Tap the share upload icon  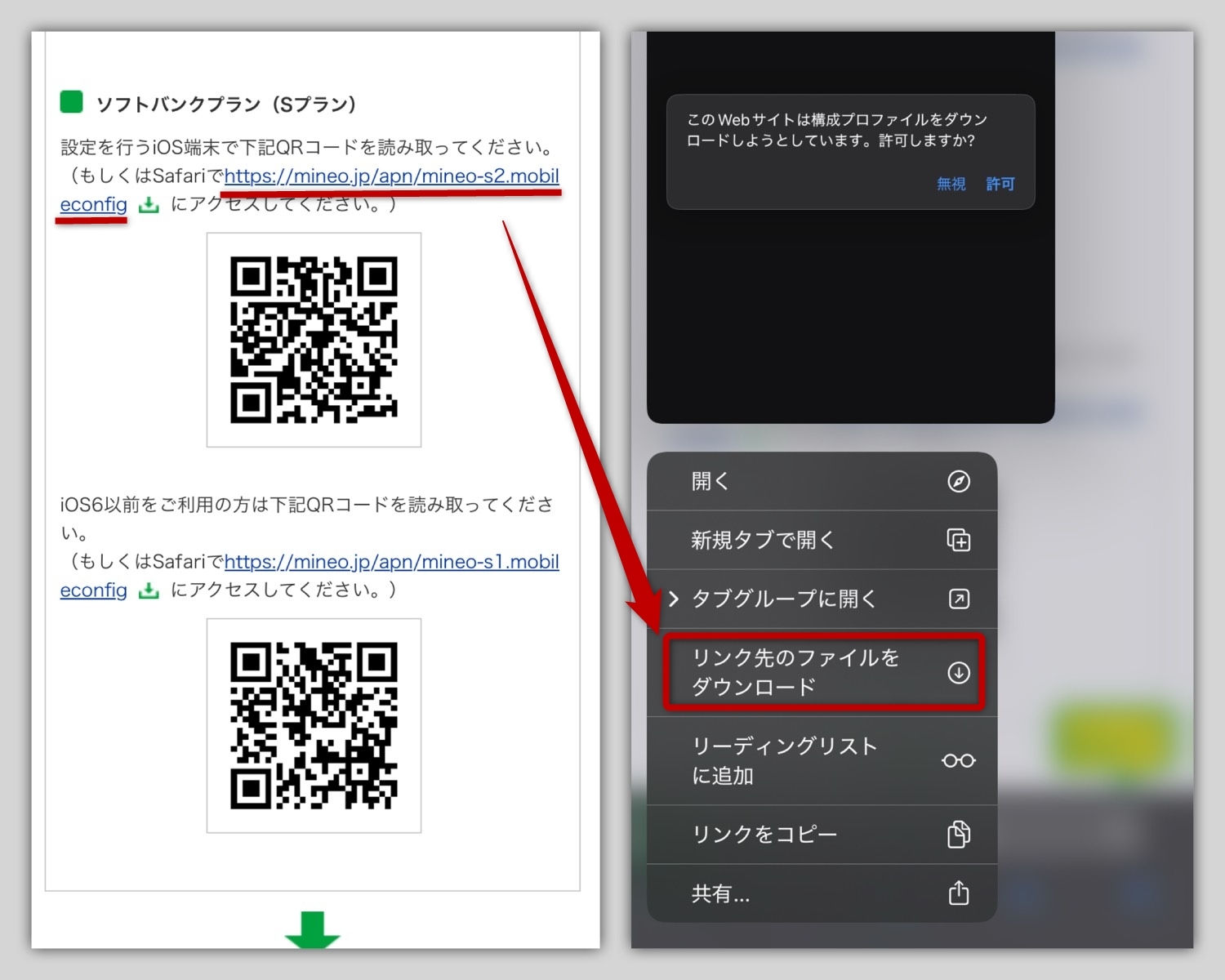[x=958, y=893]
